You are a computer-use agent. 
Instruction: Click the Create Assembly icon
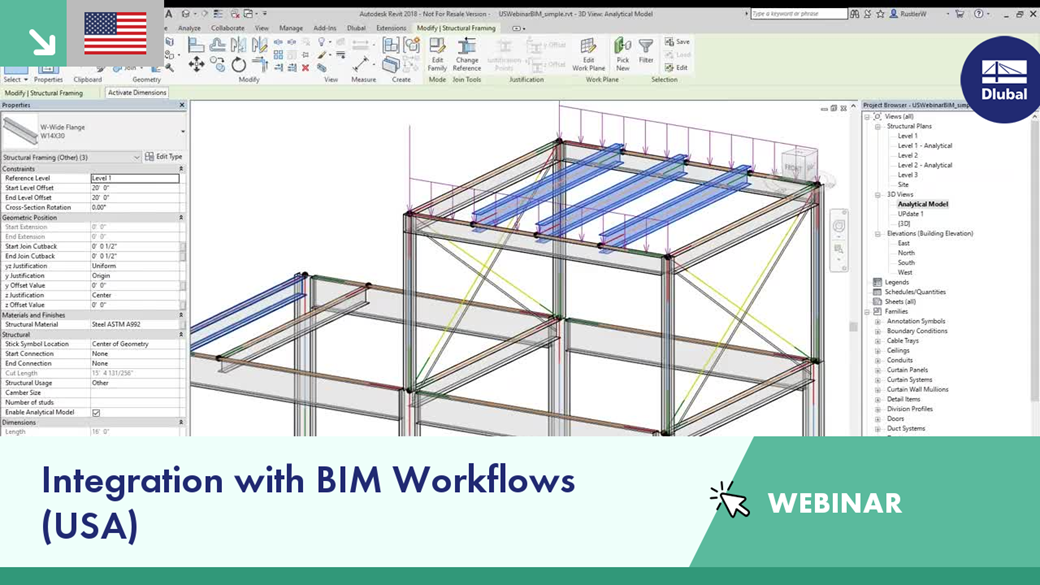tap(391, 45)
